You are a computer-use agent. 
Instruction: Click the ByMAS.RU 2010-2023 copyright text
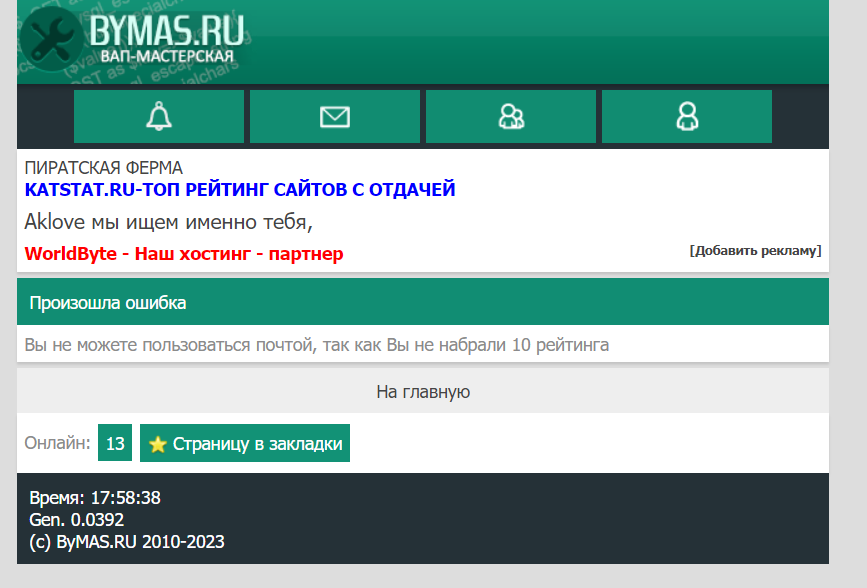(127, 542)
